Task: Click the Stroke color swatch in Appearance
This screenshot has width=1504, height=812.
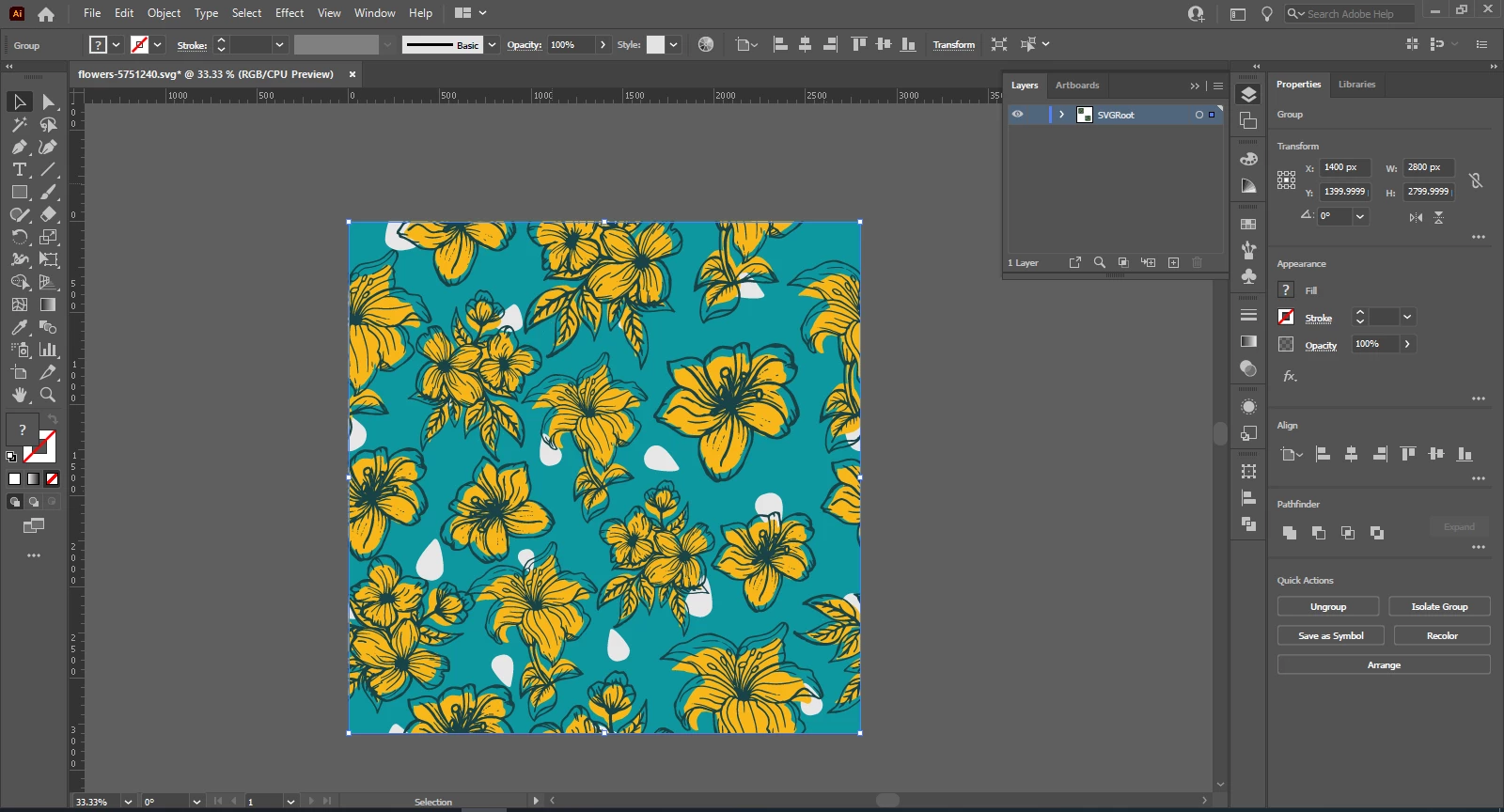Action: (x=1286, y=318)
